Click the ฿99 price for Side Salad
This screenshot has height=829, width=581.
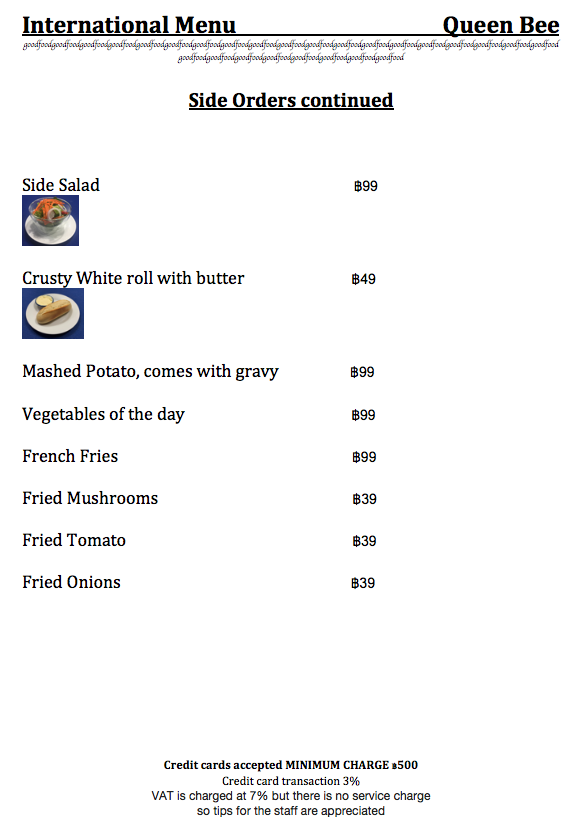366,186
